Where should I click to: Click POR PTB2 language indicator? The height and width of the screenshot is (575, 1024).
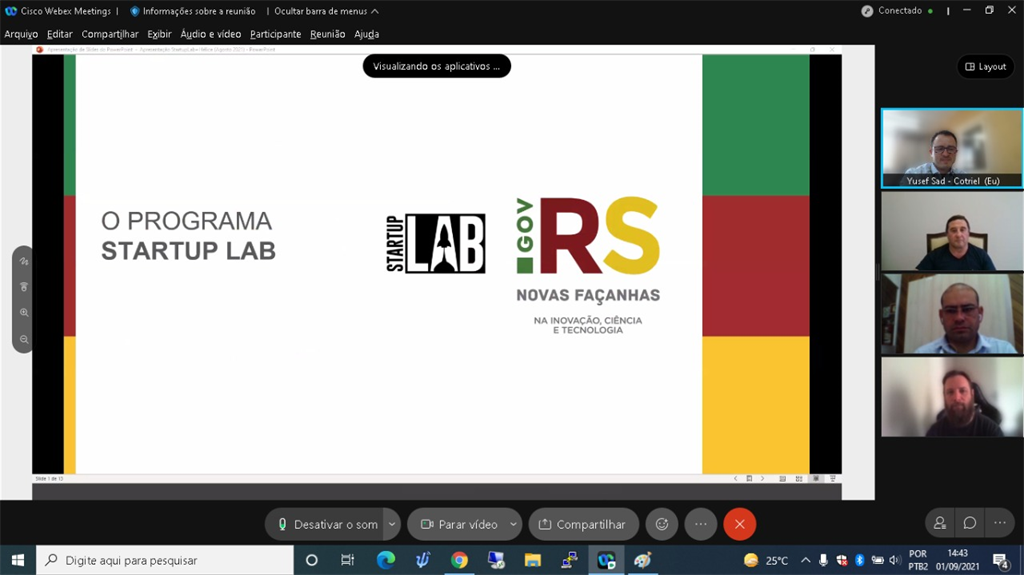point(918,560)
